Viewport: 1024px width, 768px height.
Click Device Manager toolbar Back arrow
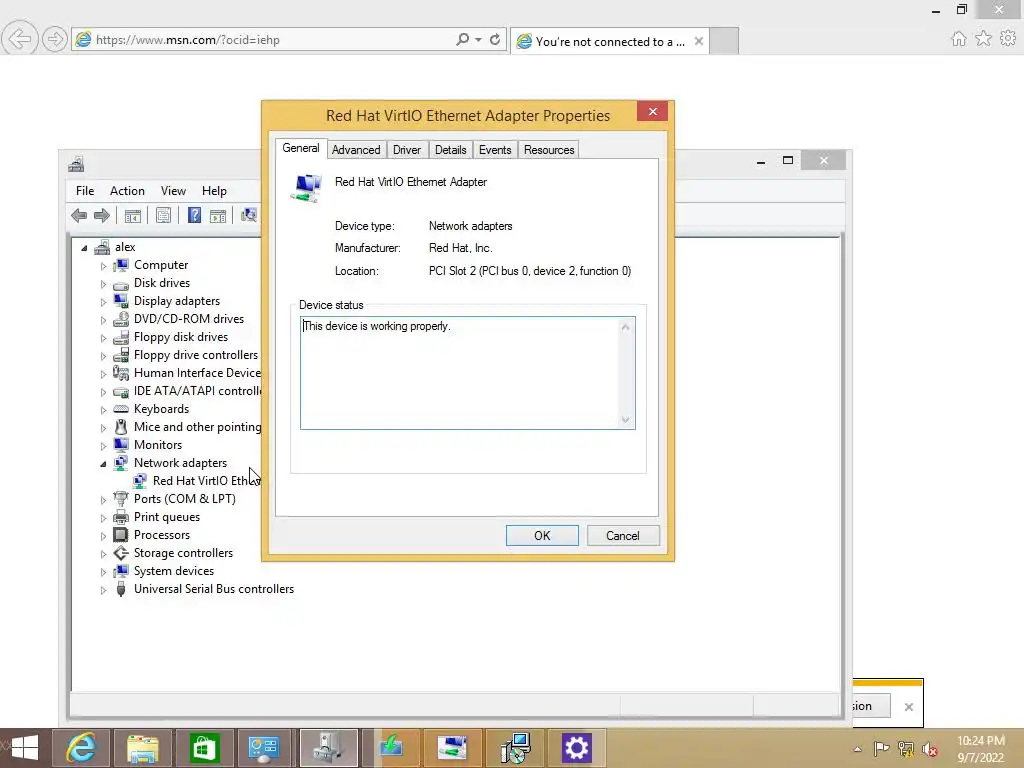pyautogui.click(x=79, y=216)
